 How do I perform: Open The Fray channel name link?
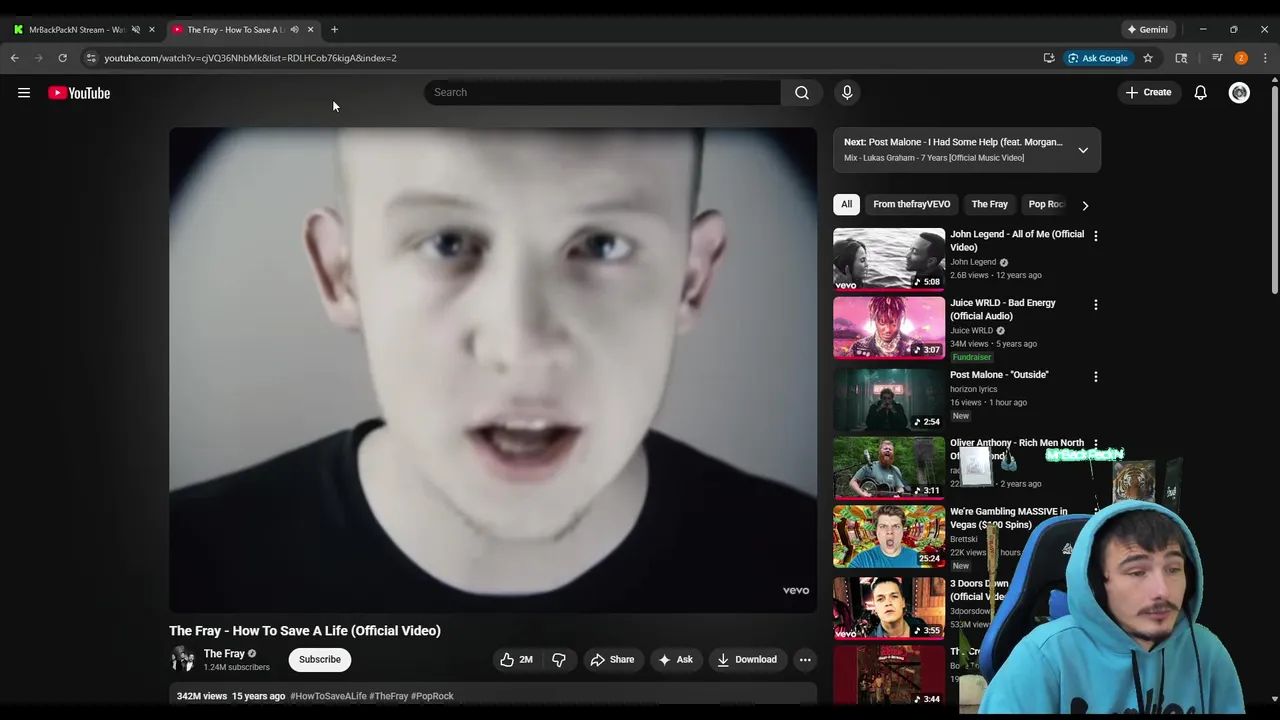click(x=224, y=653)
